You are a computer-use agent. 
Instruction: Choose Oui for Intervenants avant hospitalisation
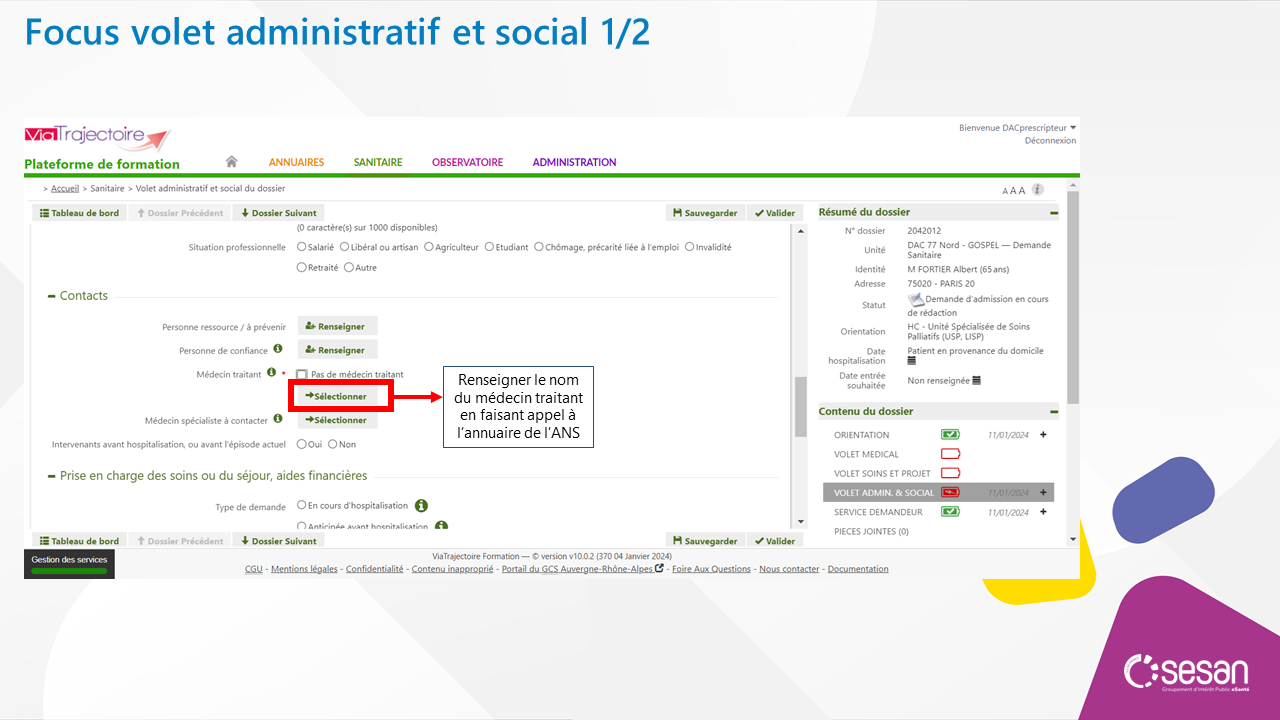(302, 444)
